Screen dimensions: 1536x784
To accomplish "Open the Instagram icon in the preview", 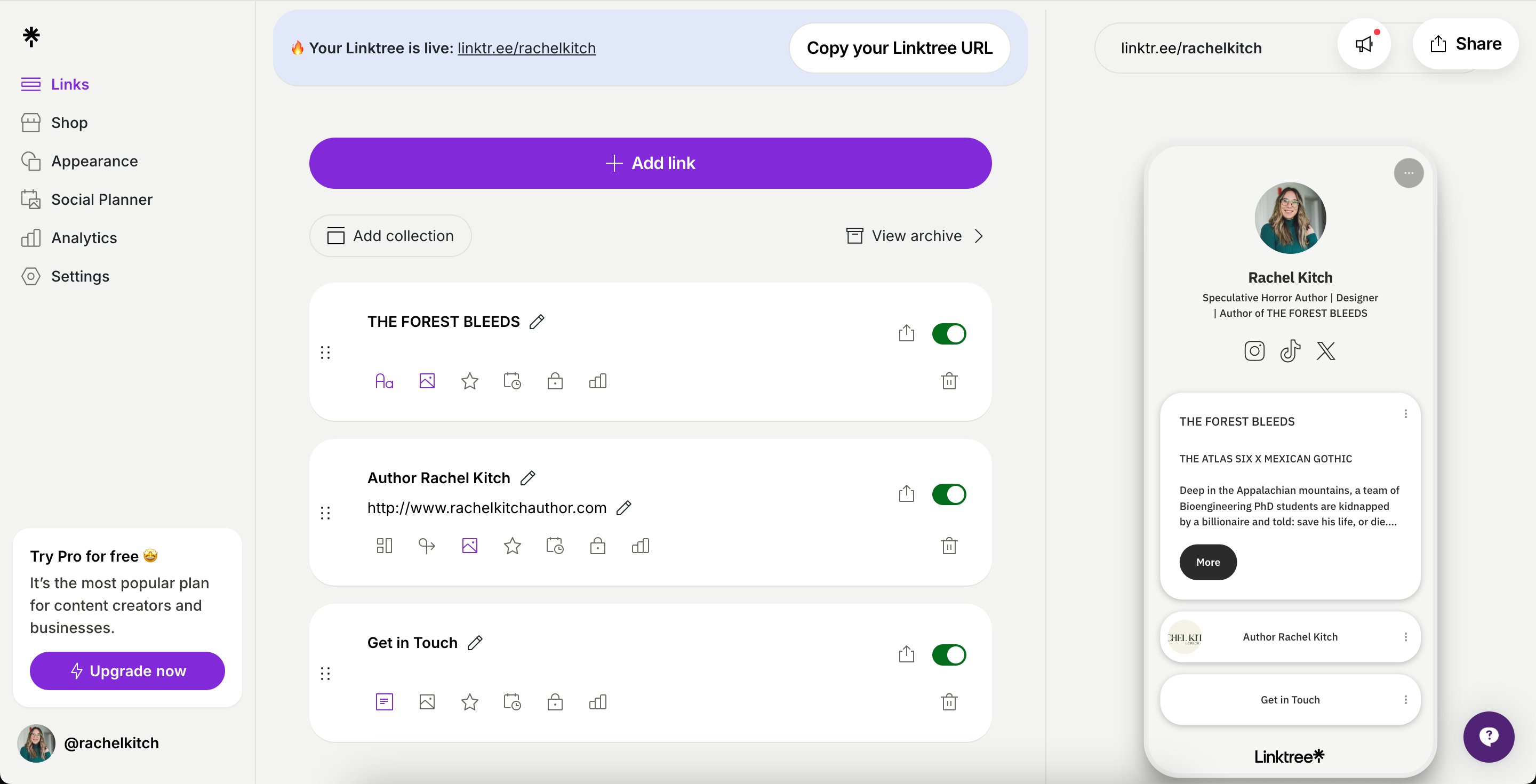I will click(x=1254, y=350).
